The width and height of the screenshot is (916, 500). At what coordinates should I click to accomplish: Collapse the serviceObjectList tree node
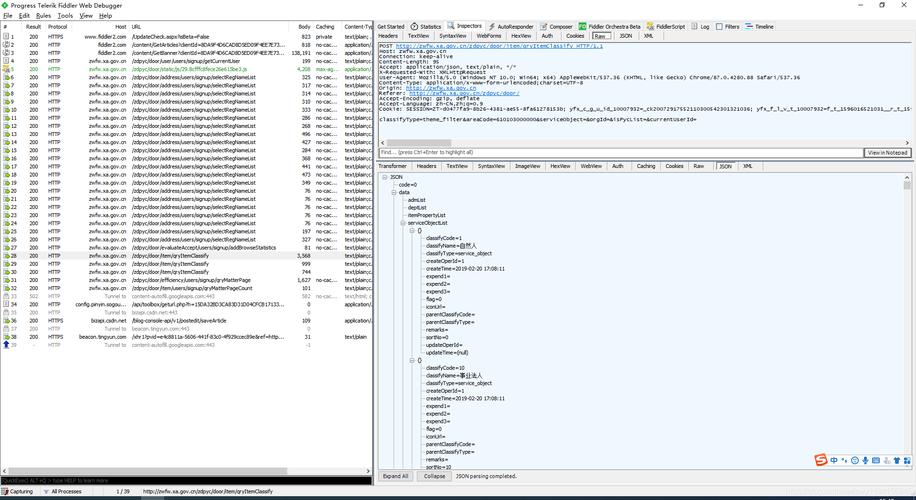[x=402, y=223]
